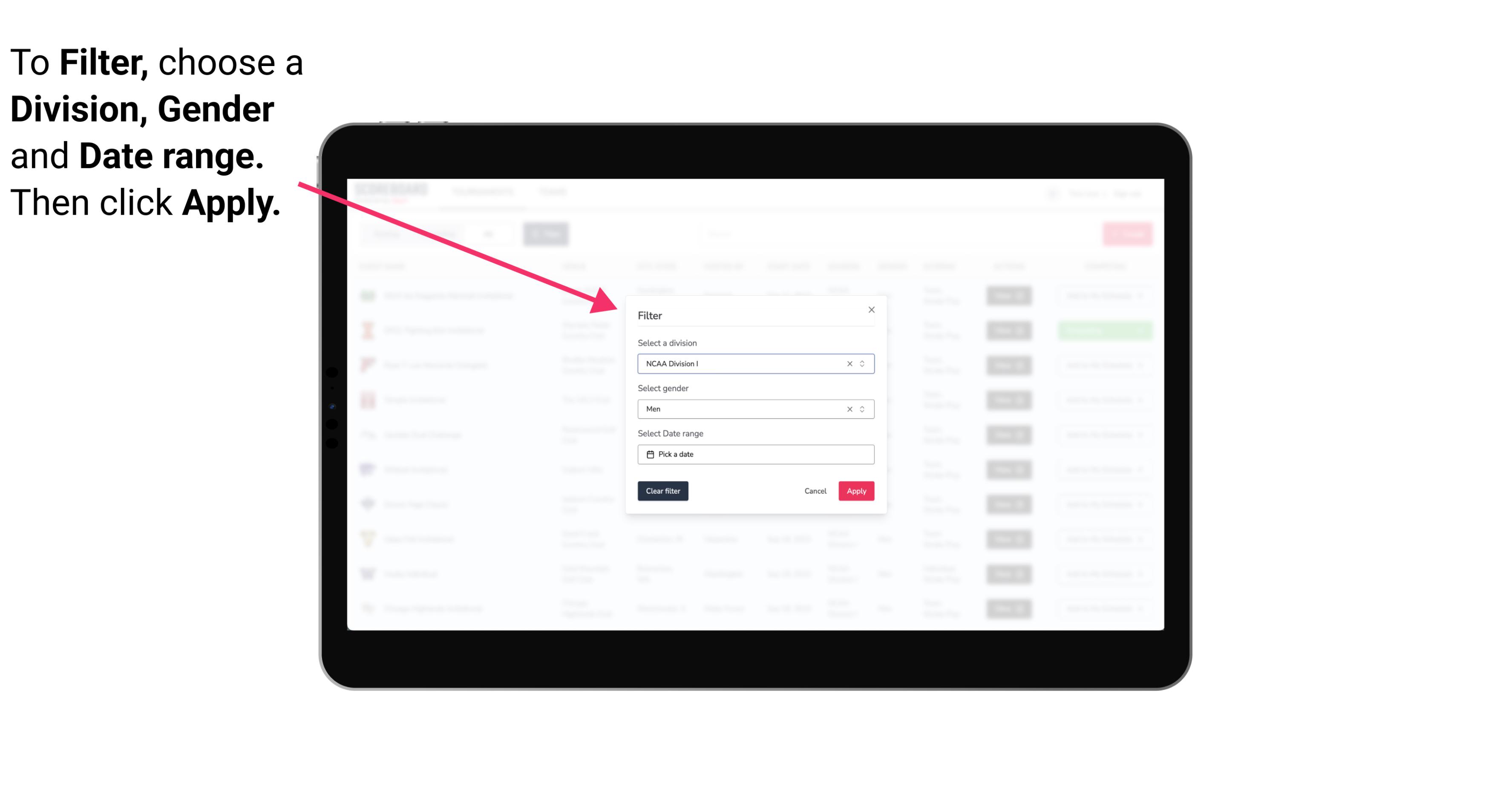Click the Pick a date input field

[x=755, y=454]
